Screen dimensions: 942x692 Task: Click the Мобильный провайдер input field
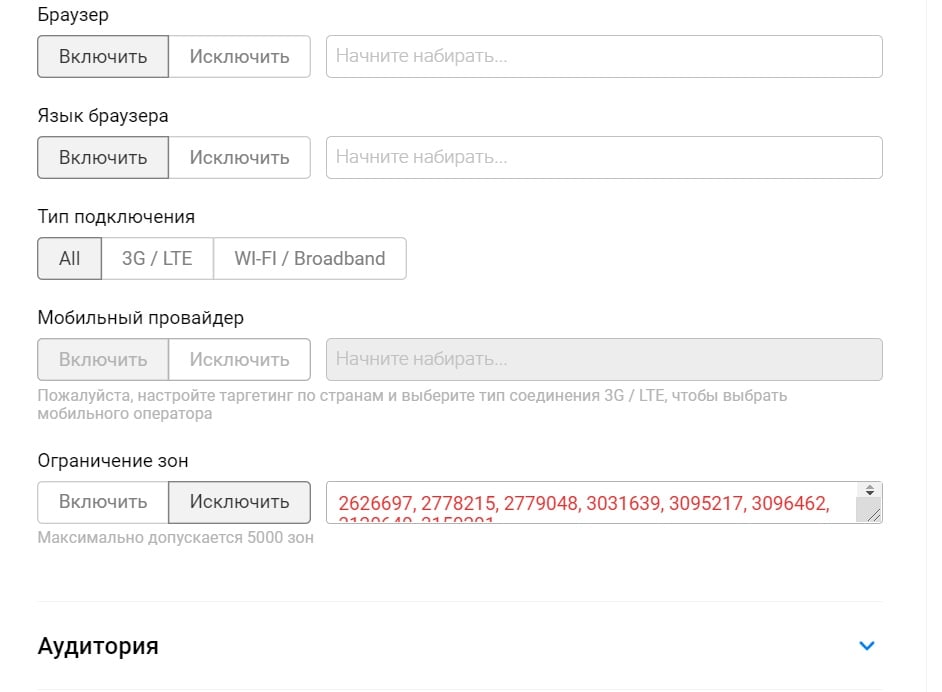[x=604, y=360]
